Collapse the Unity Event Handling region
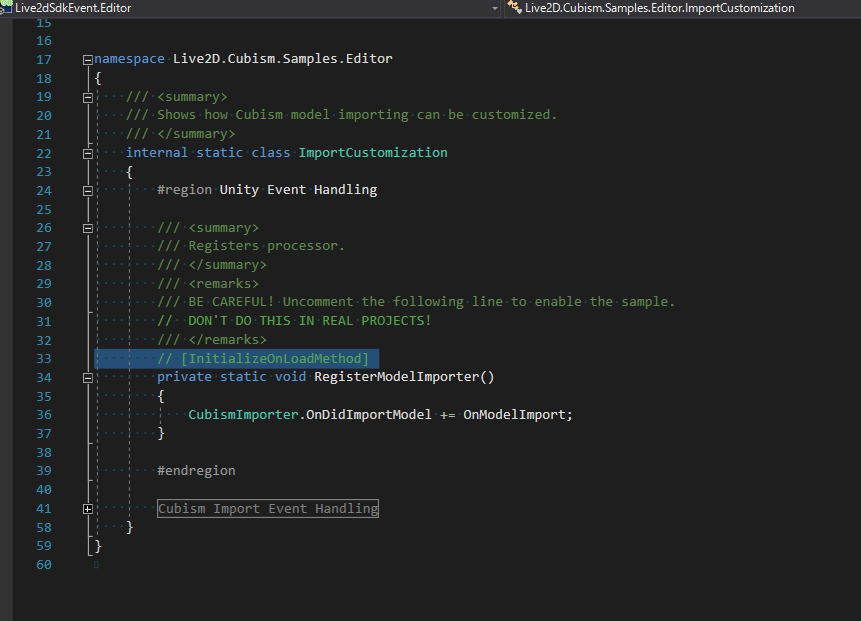861x621 pixels. pos(88,191)
